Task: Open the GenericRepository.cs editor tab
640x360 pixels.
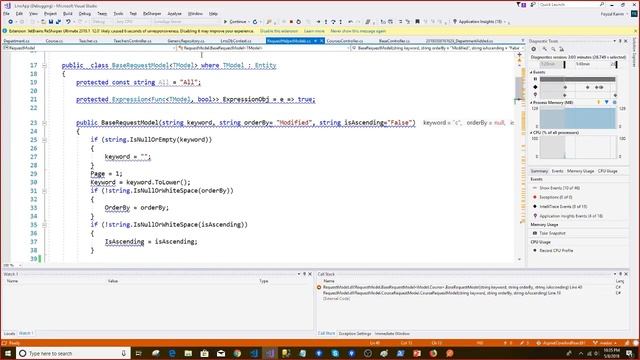Action: coord(186,41)
